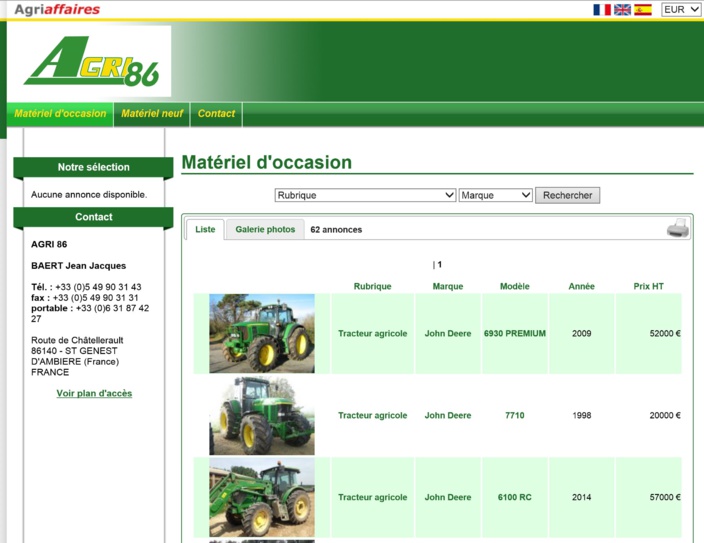
Task: Expand the Marque dropdown
Action: point(495,195)
